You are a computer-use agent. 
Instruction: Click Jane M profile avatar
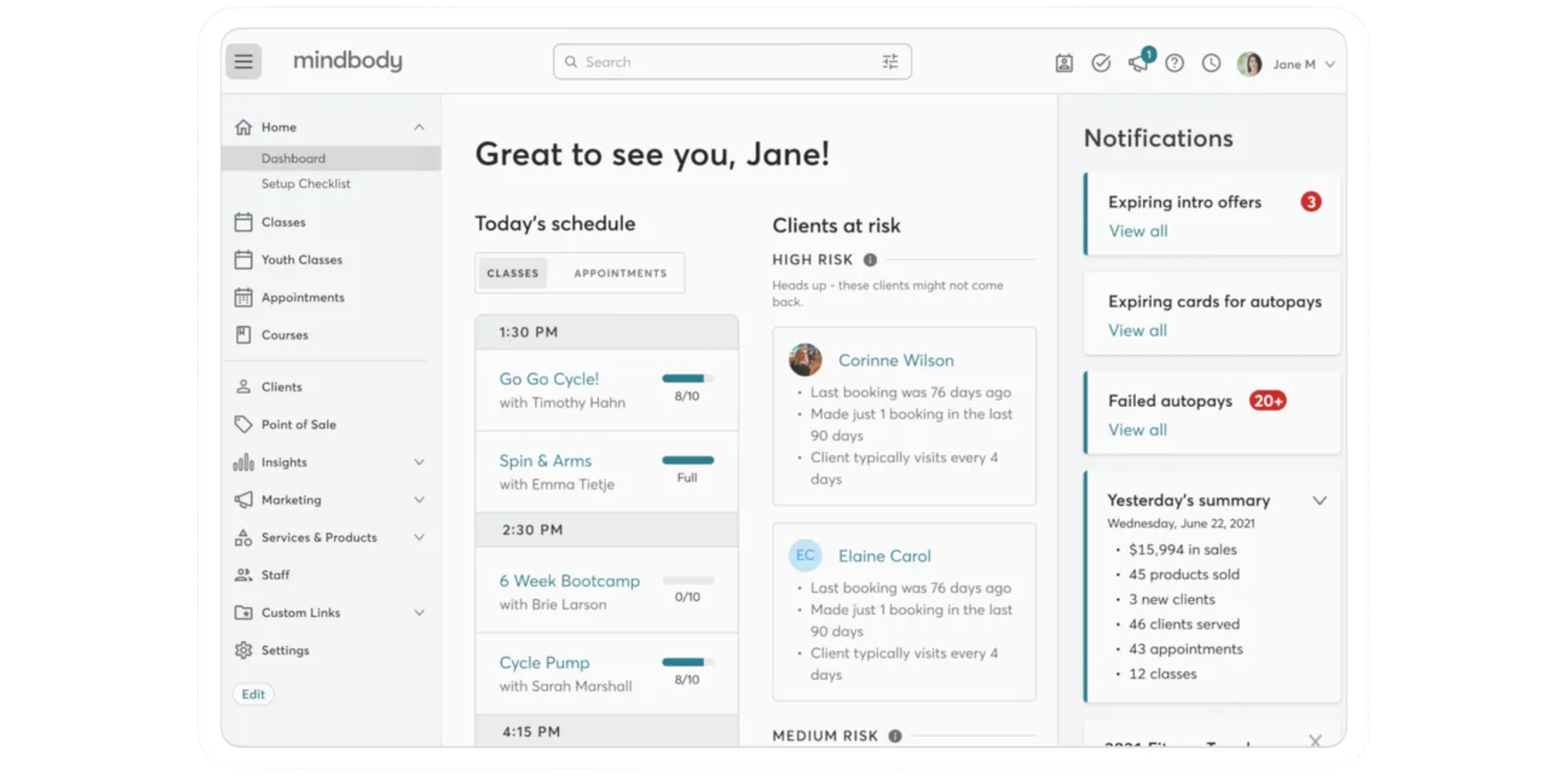(x=1249, y=64)
